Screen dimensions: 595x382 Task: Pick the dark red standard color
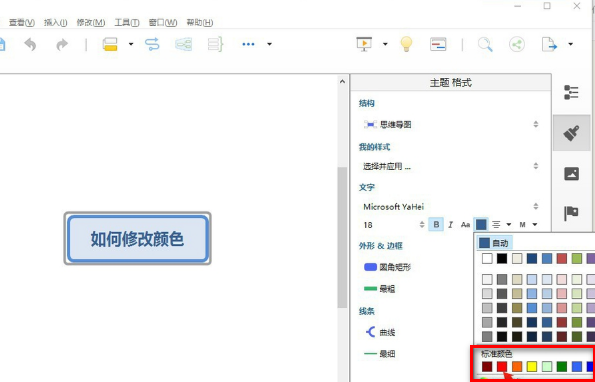coord(487,366)
